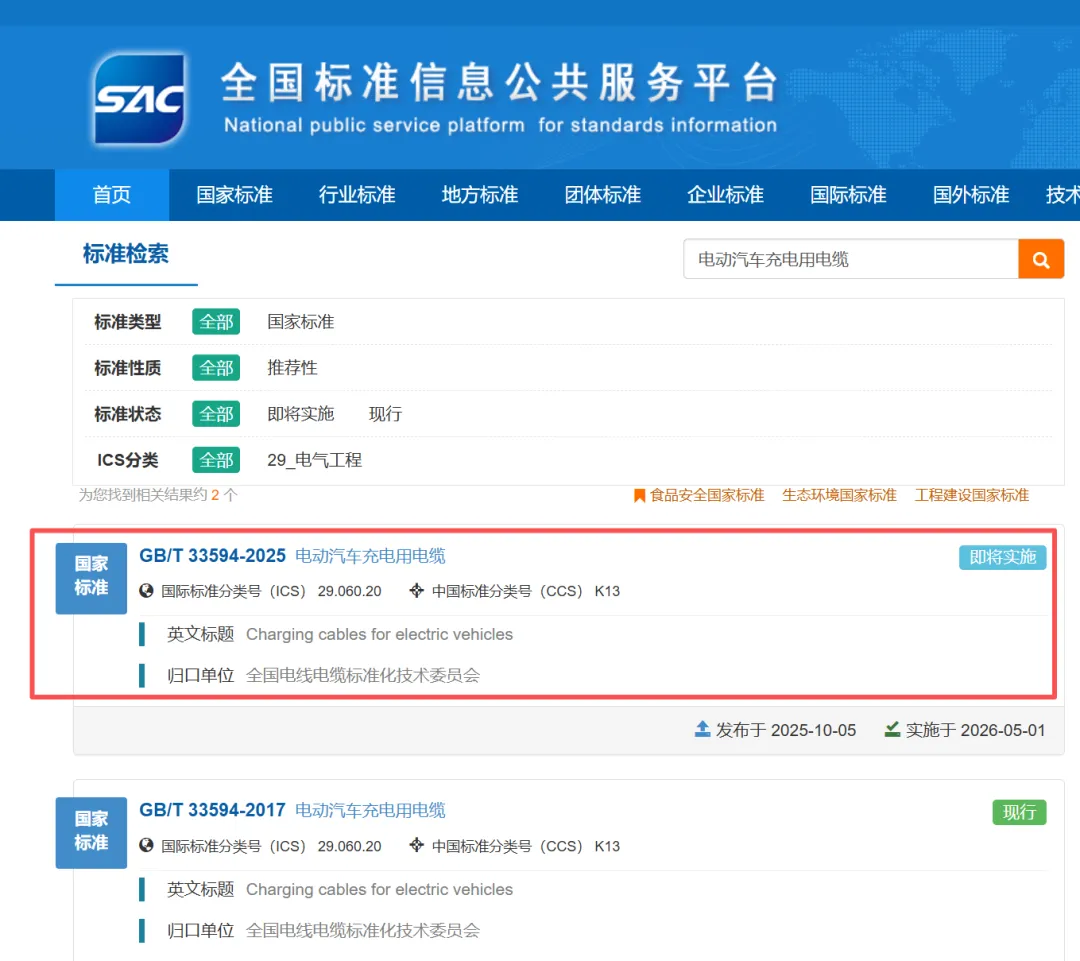Click the publish upload icon beside 发布于
1080x961 pixels.
click(702, 729)
